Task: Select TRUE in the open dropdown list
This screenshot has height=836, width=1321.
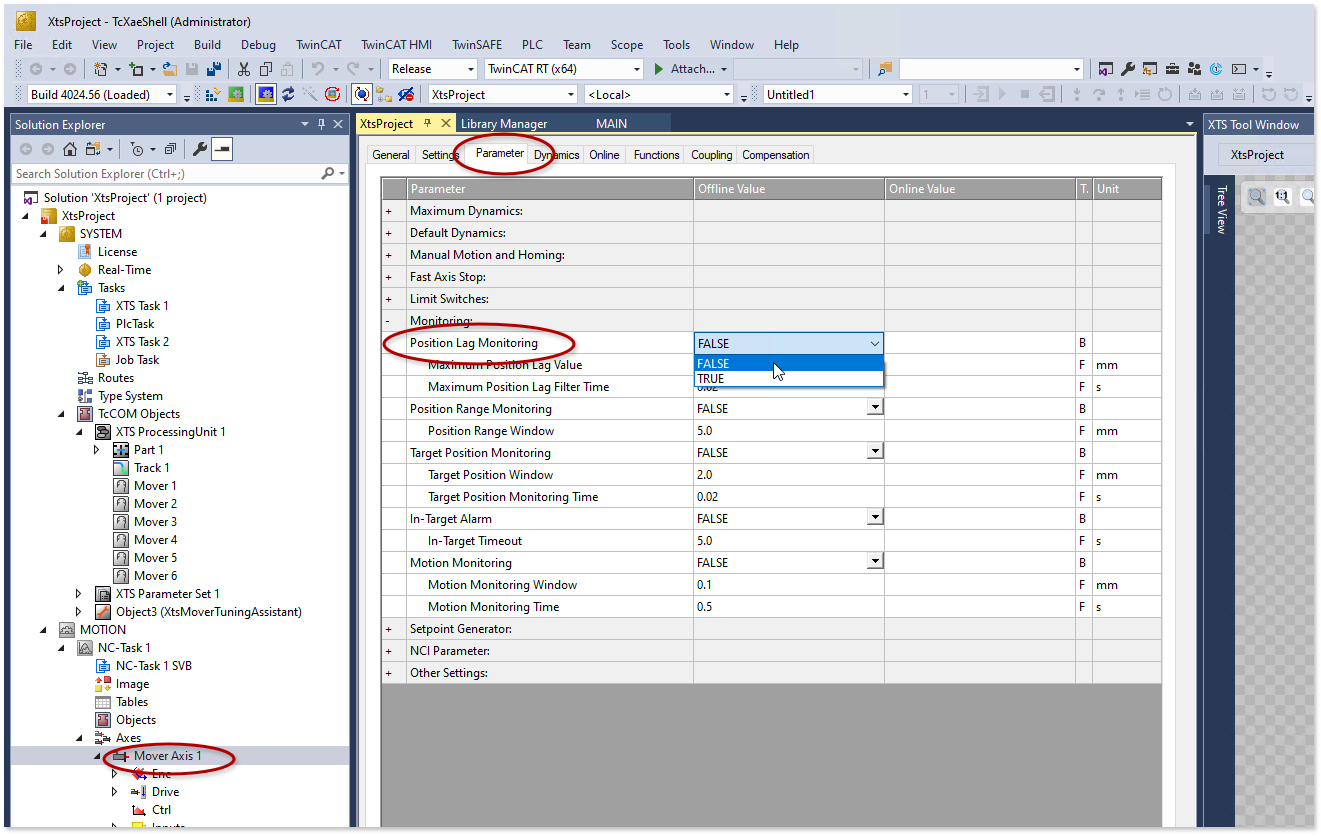Action: pos(789,379)
